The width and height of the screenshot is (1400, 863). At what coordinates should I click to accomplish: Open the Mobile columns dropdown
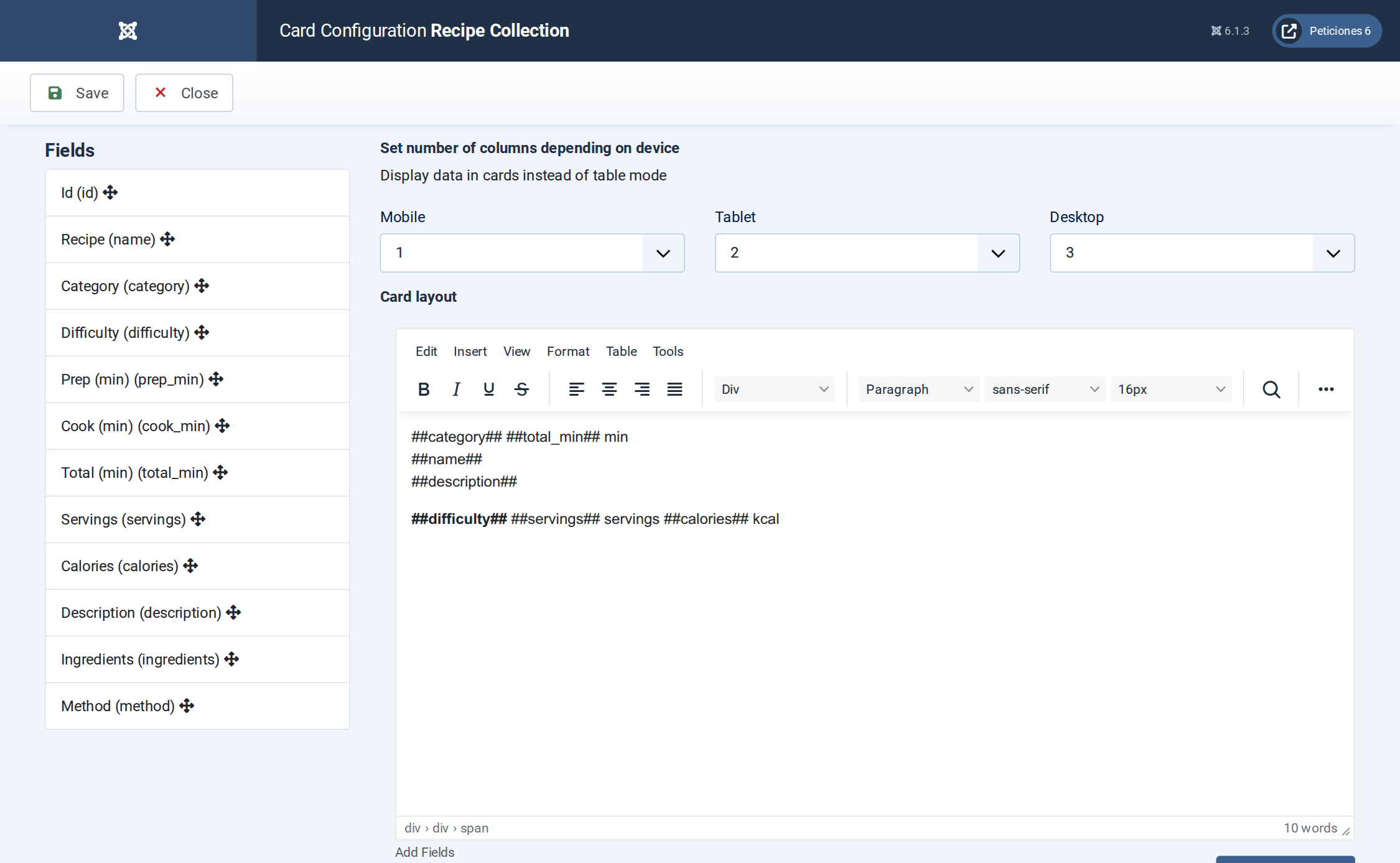pyautogui.click(x=532, y=253)
